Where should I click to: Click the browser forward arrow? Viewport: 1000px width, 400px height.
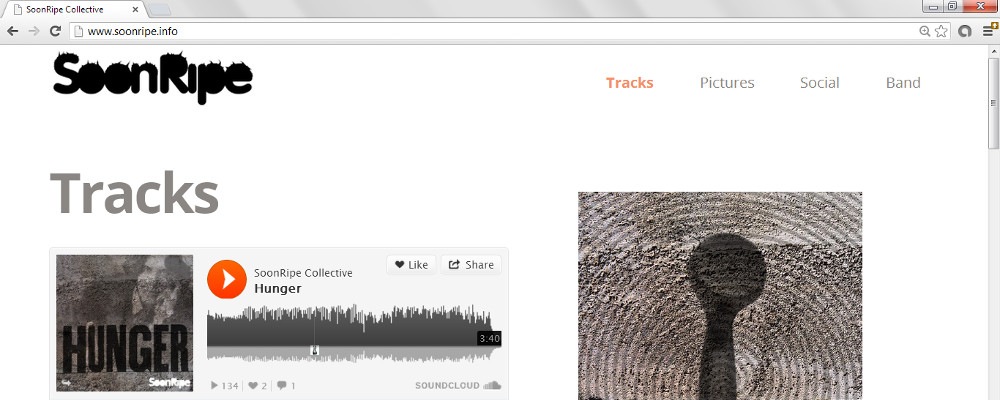(x=34, y=31)
